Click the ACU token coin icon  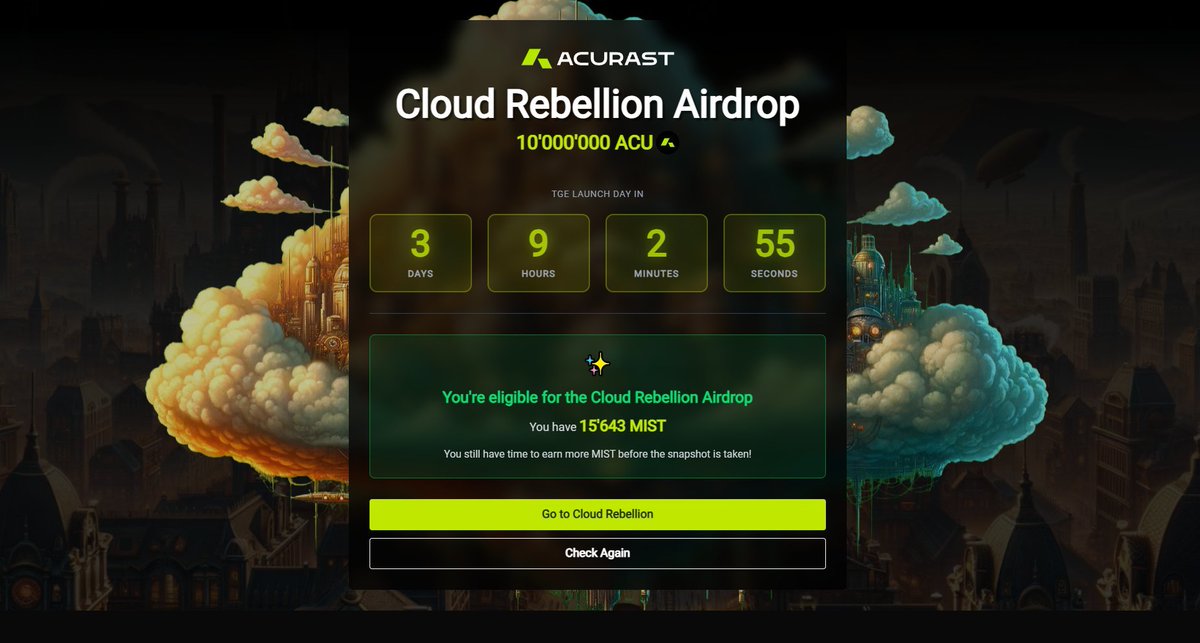point(668,143)
